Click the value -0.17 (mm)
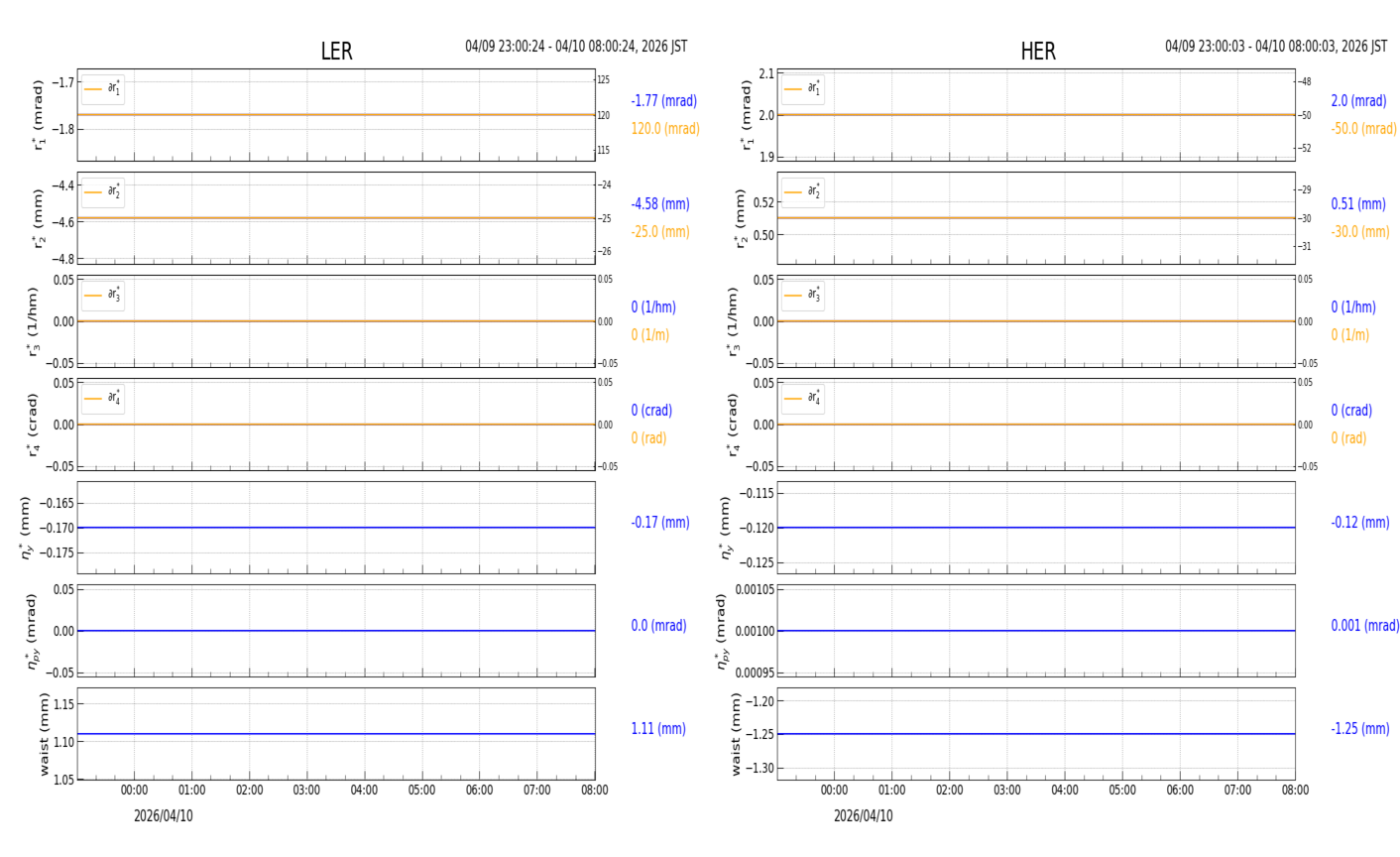 tap(660, 522)
